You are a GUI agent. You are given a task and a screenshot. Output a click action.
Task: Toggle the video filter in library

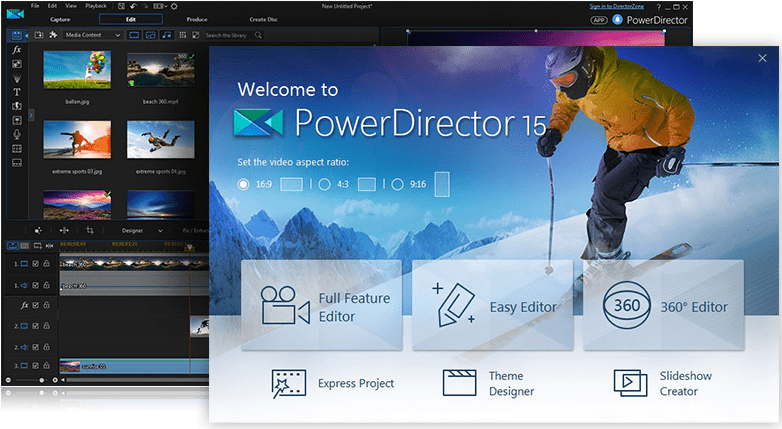pyautogui.click(x=135, y=35)
